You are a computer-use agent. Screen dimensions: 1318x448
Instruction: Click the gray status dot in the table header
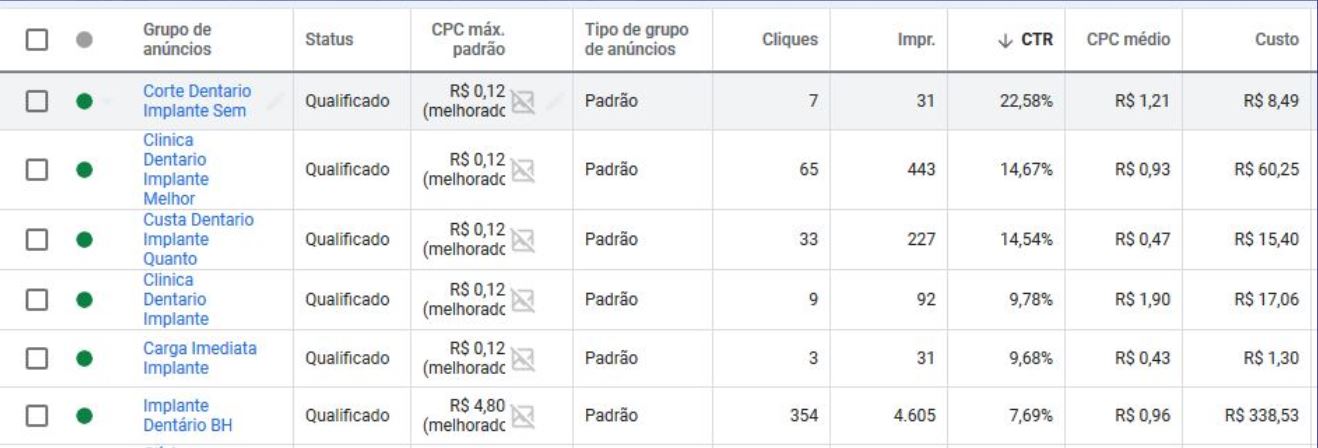coord(85,39)
